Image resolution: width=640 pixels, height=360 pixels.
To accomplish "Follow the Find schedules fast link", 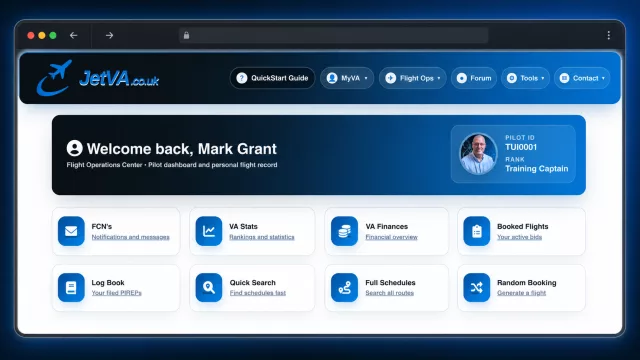I will [x=258, y=293].
